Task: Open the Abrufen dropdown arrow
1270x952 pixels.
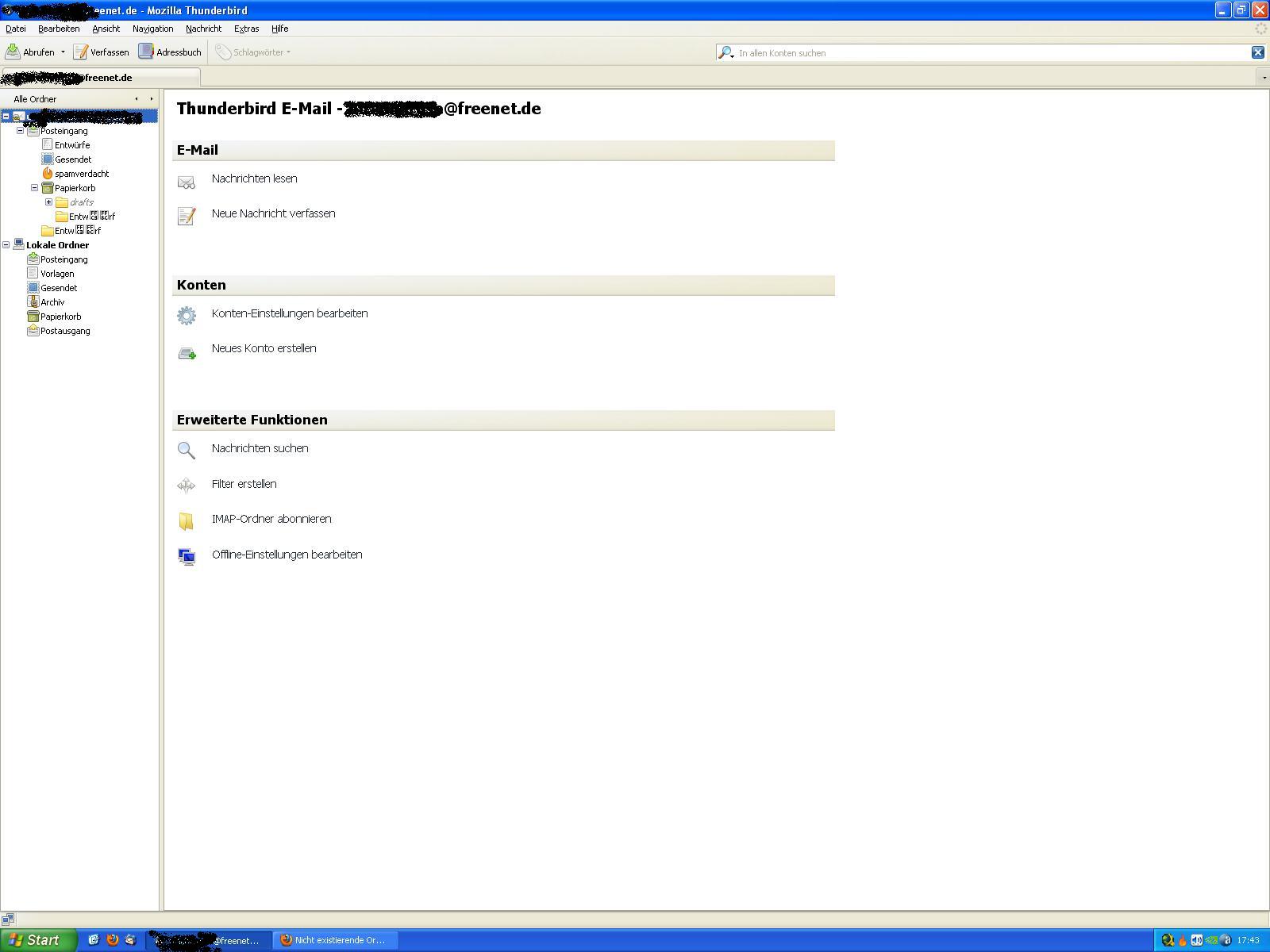Action: click(x=63, y=52)
